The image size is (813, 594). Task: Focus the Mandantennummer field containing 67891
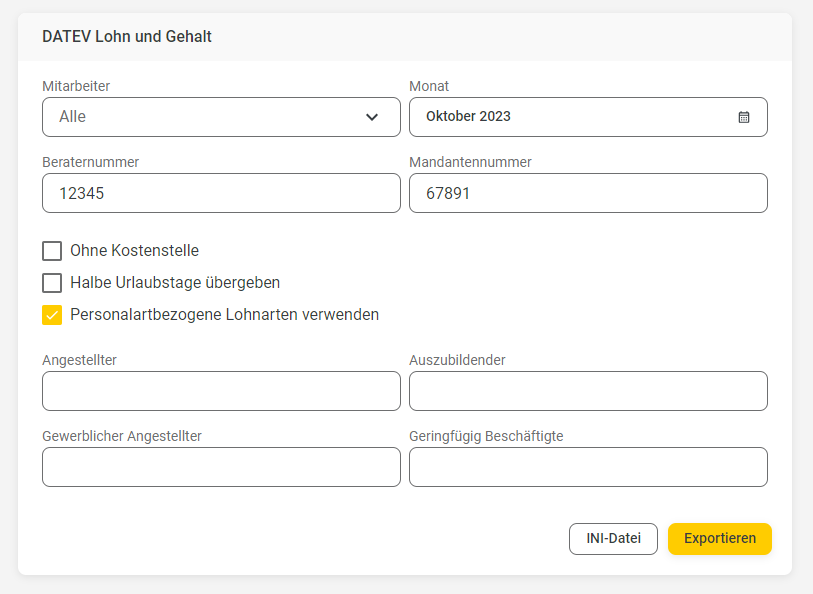[588, 193]
